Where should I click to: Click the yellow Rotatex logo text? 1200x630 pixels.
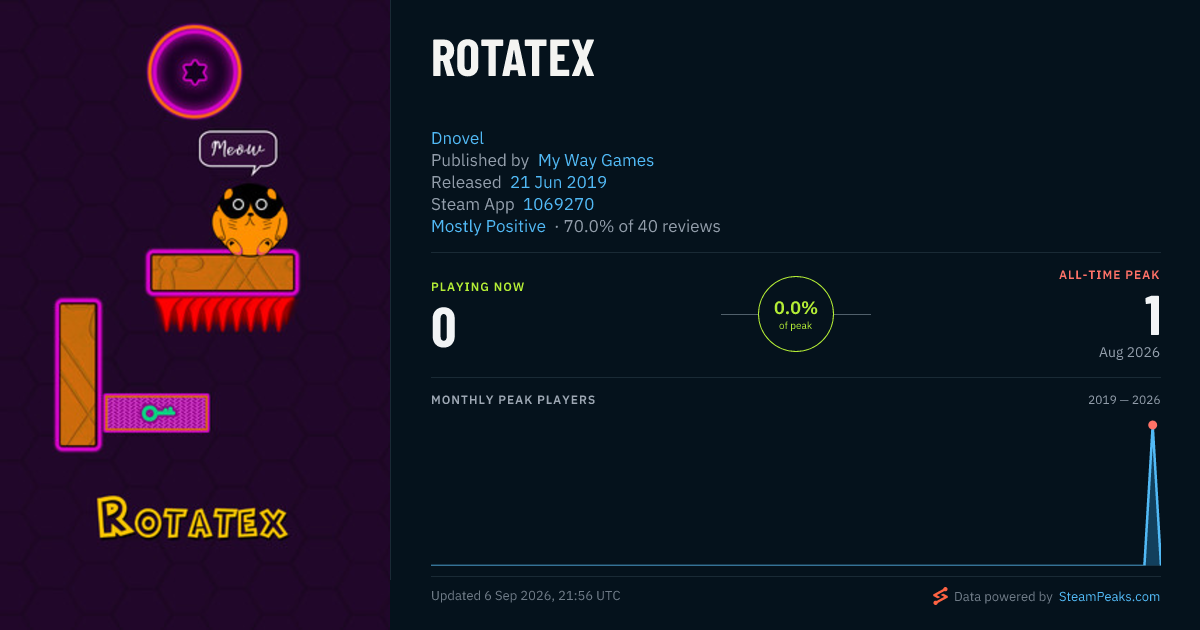[x=192, y=519]
